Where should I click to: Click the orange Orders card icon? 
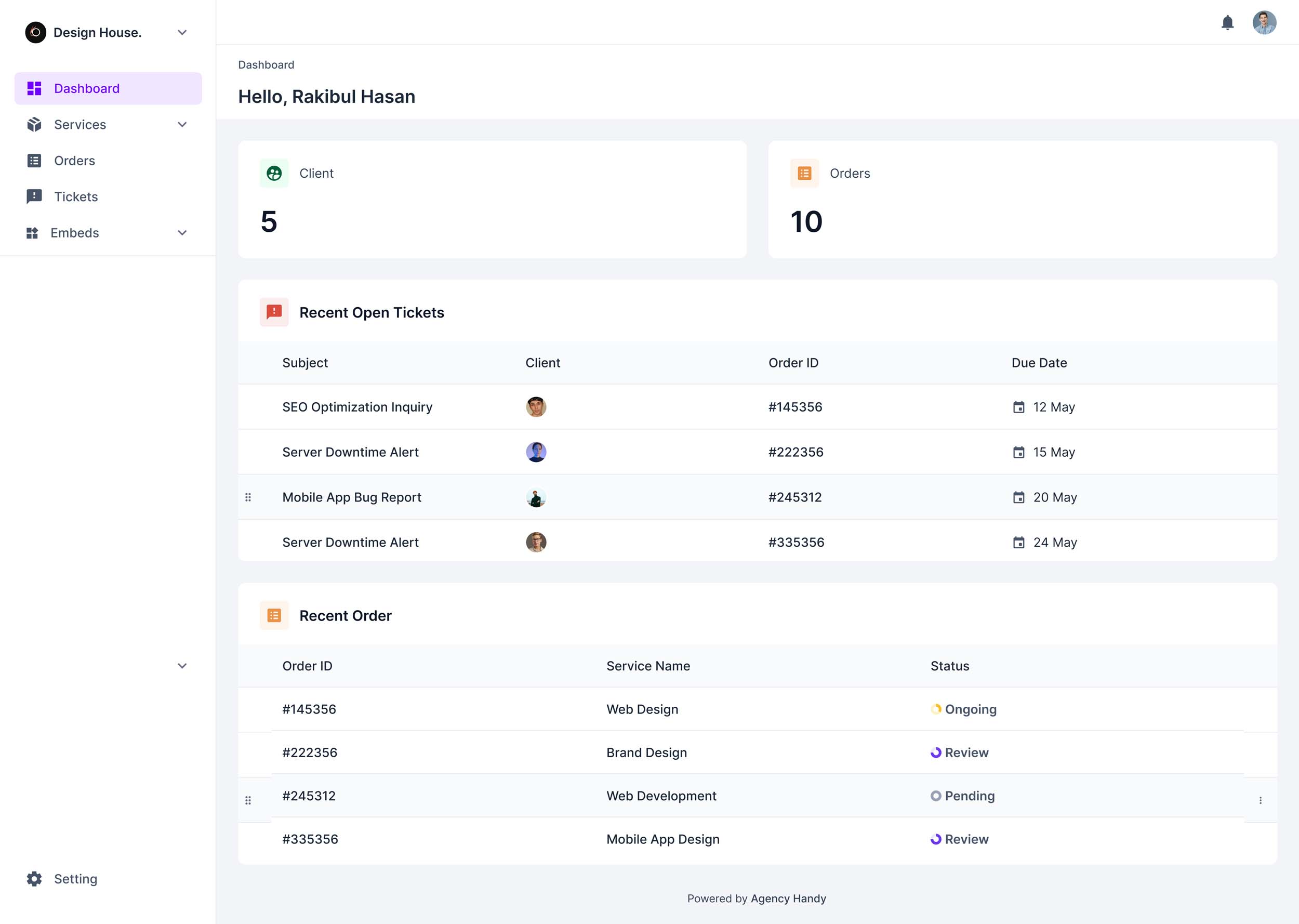[x=804, y=174]
